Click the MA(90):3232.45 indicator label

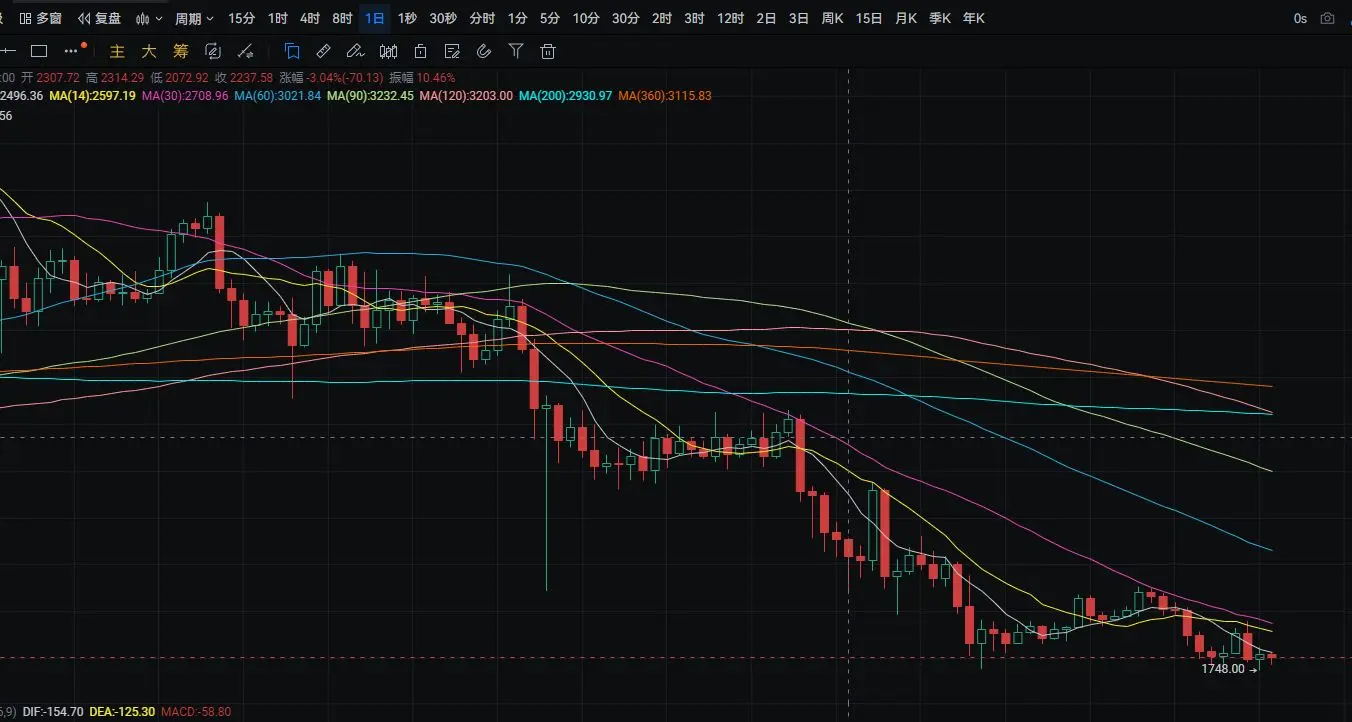[371, 96]
